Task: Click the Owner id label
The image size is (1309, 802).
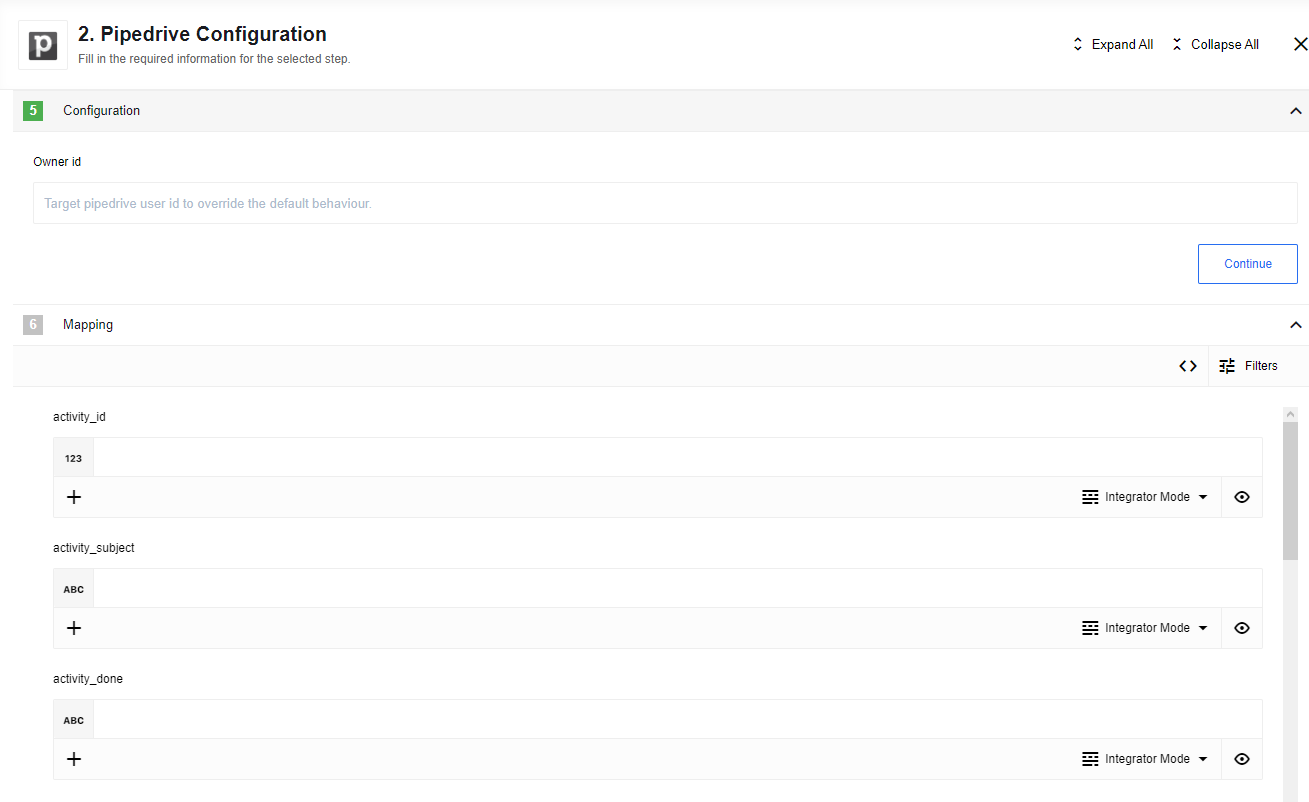Action: pyautogui.click(x=57, y=162)
